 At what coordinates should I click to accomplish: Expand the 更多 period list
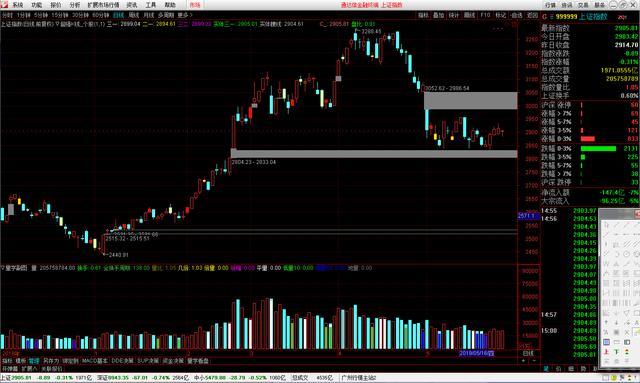pos(184,15)
